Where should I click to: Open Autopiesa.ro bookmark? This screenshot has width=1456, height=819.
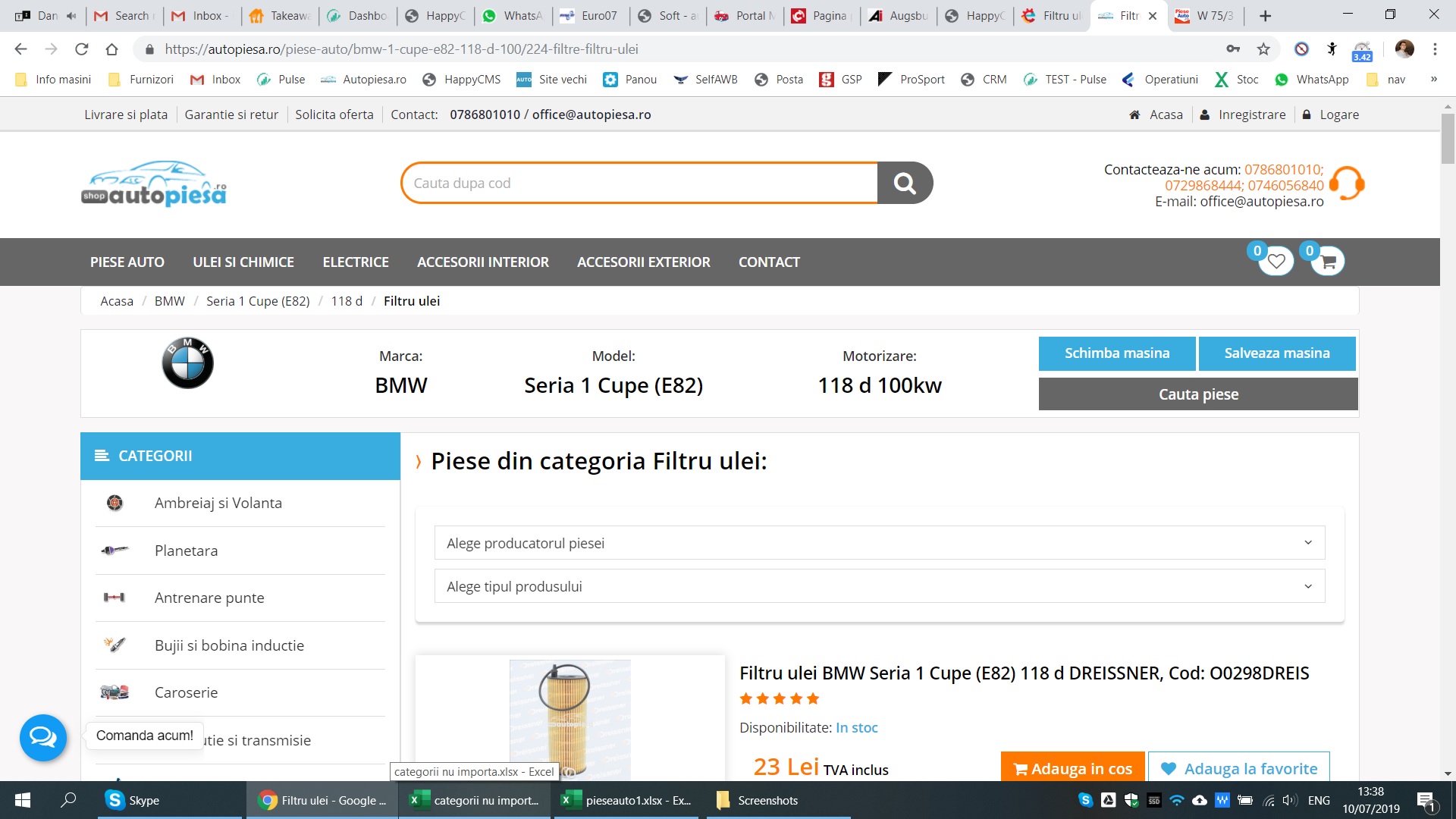click(363, 80)
